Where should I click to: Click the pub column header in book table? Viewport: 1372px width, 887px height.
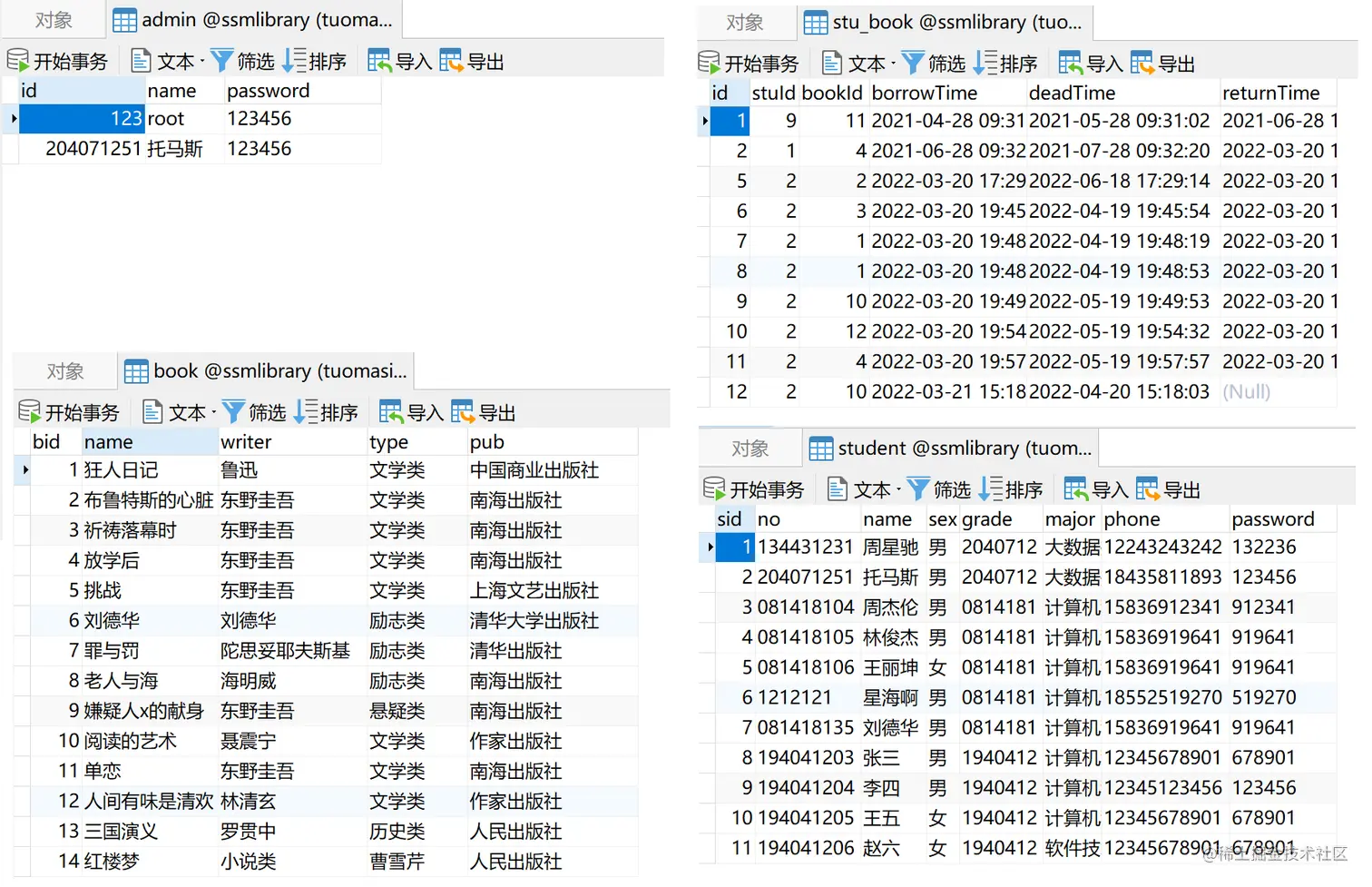coord(553,442)
